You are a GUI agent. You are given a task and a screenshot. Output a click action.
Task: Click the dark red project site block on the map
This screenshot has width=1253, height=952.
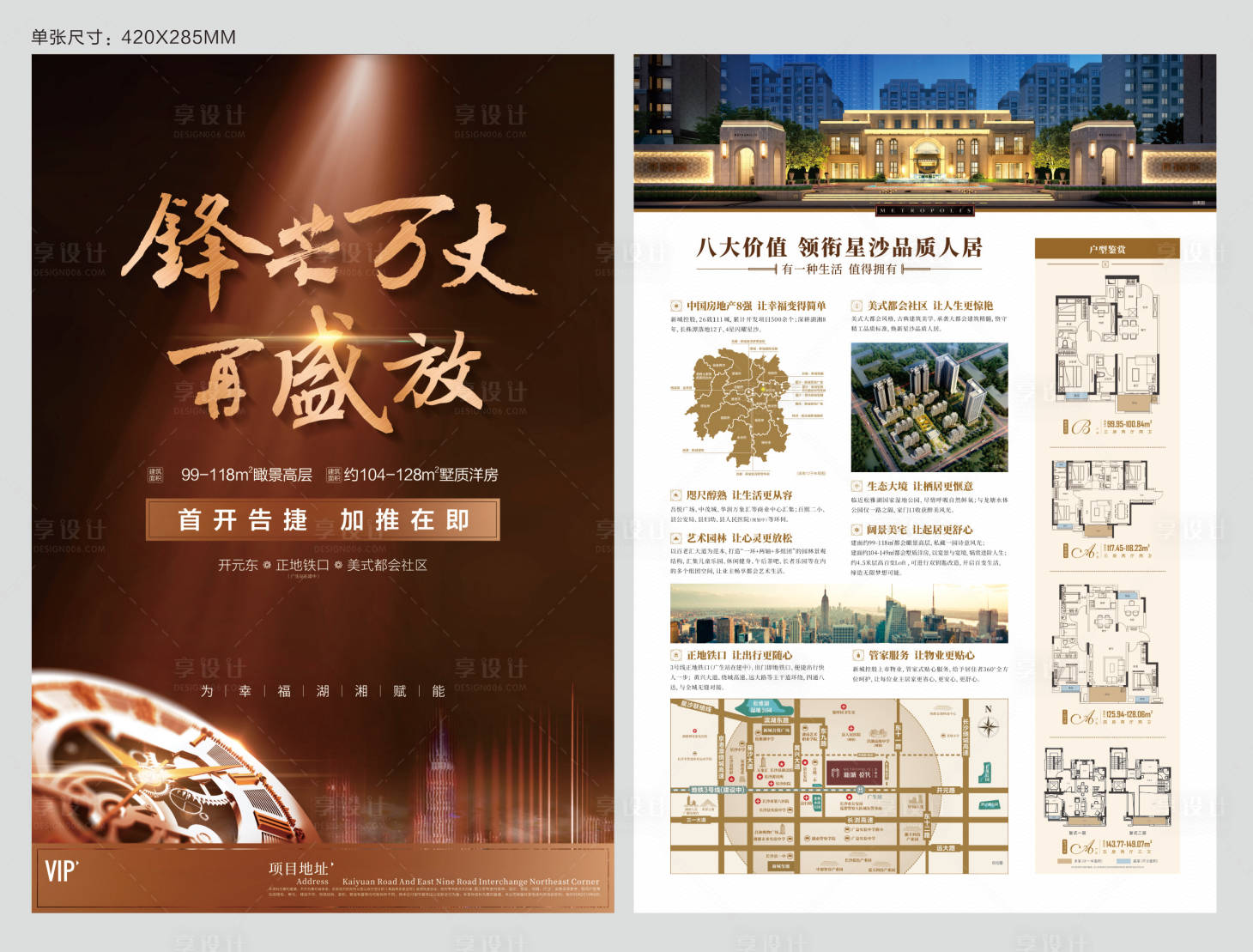click(856, 773)
